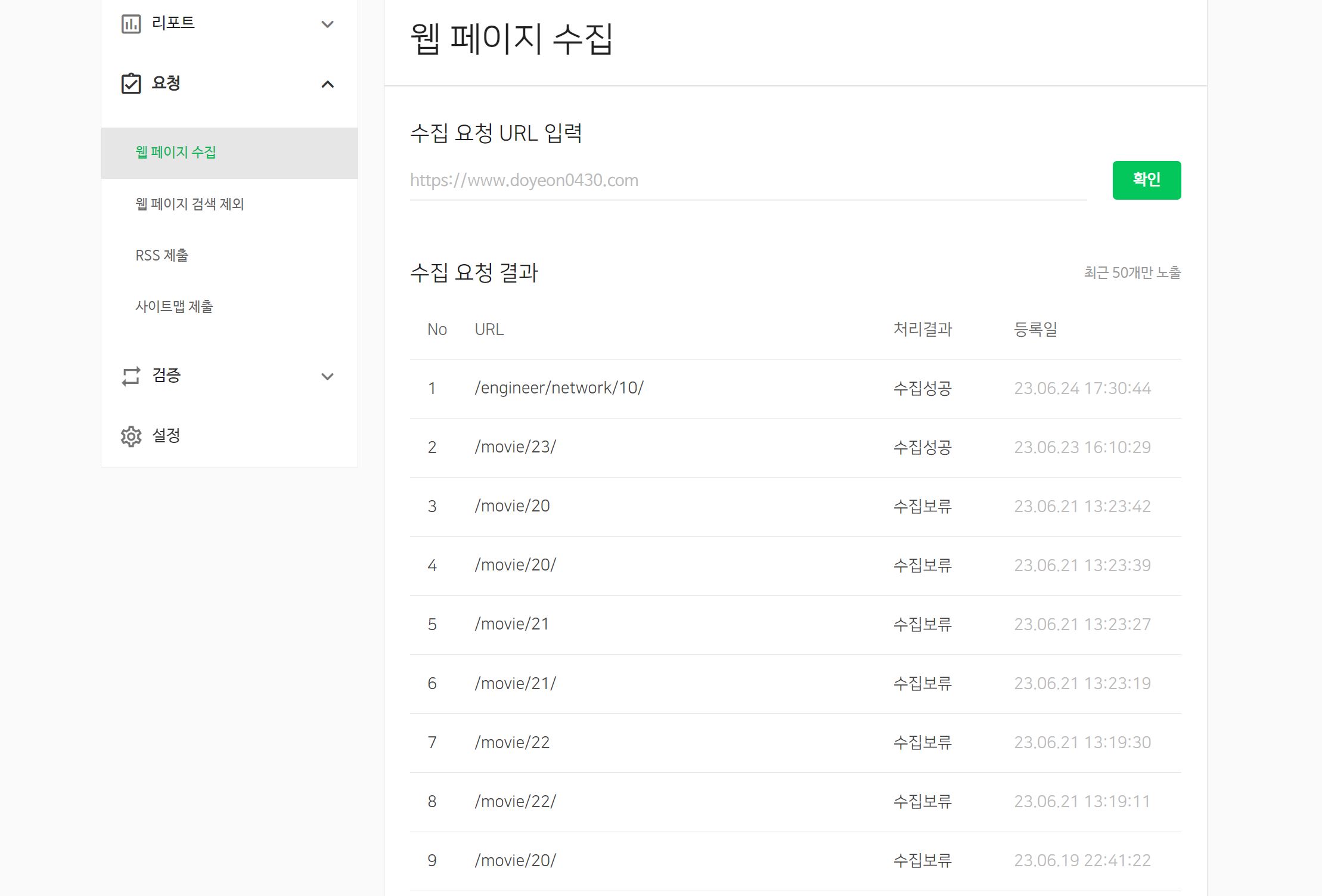1322x896 pixels.
Task: Click the date 23.06.21 13:19:30
Action: pos(1082,742)
